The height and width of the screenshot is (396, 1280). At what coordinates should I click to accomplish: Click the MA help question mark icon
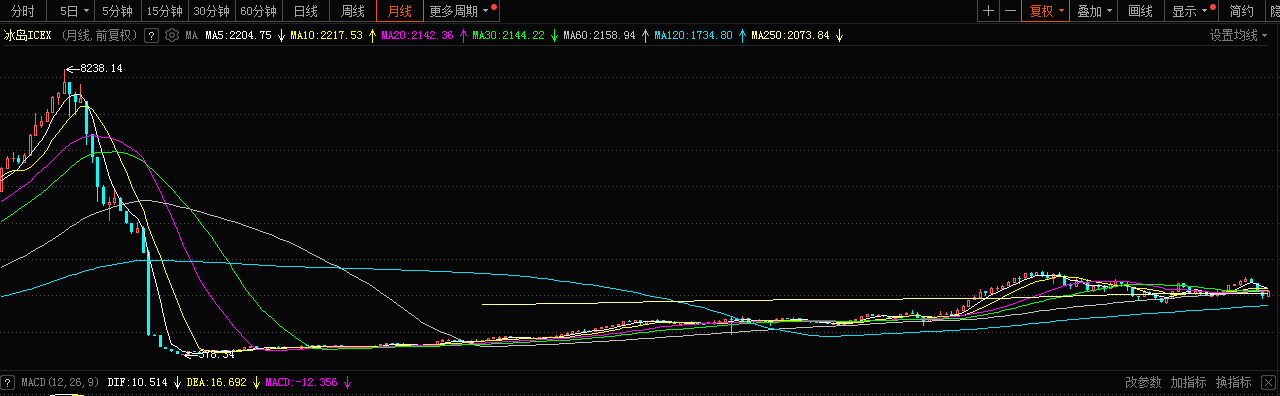pos(151,36)
